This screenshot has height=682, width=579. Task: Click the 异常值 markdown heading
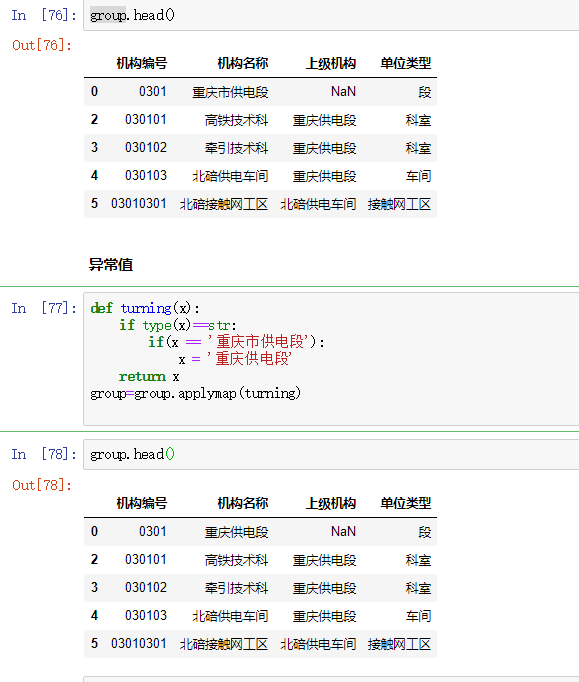[111, 264]
